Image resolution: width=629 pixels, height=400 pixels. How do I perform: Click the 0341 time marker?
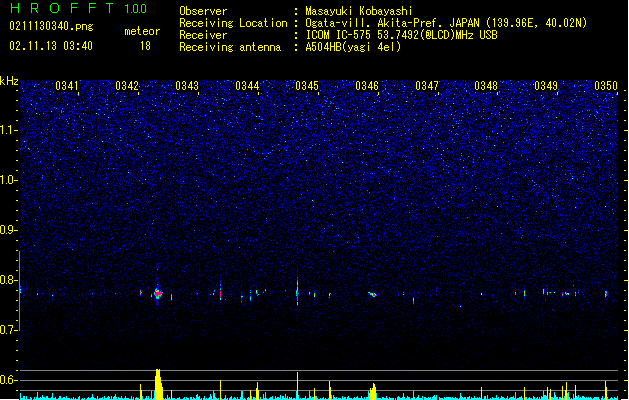(x=67, y=86)
